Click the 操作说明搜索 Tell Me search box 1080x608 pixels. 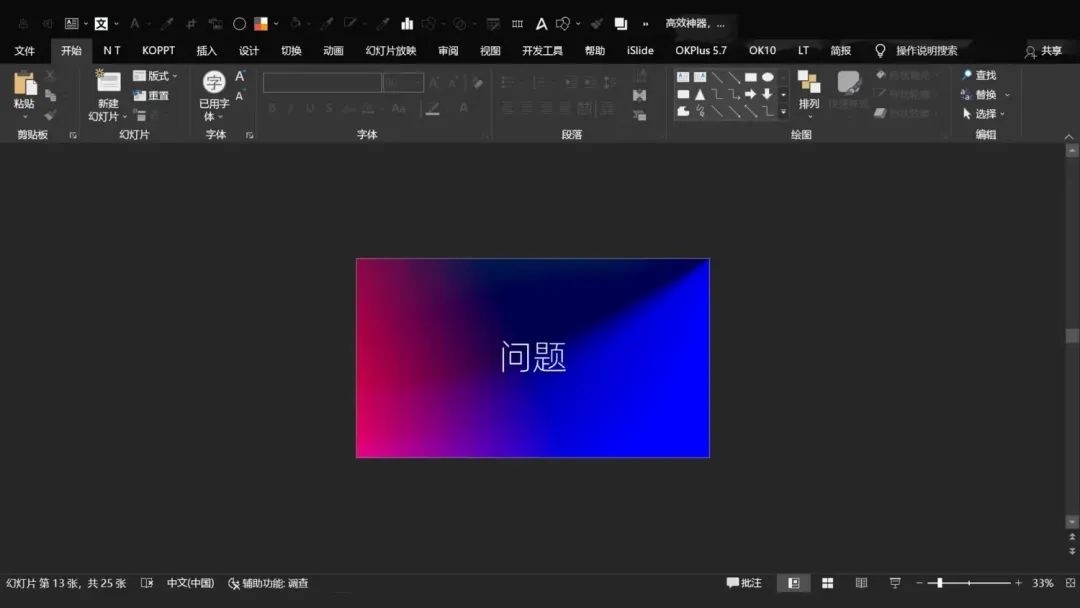[926, 51]
